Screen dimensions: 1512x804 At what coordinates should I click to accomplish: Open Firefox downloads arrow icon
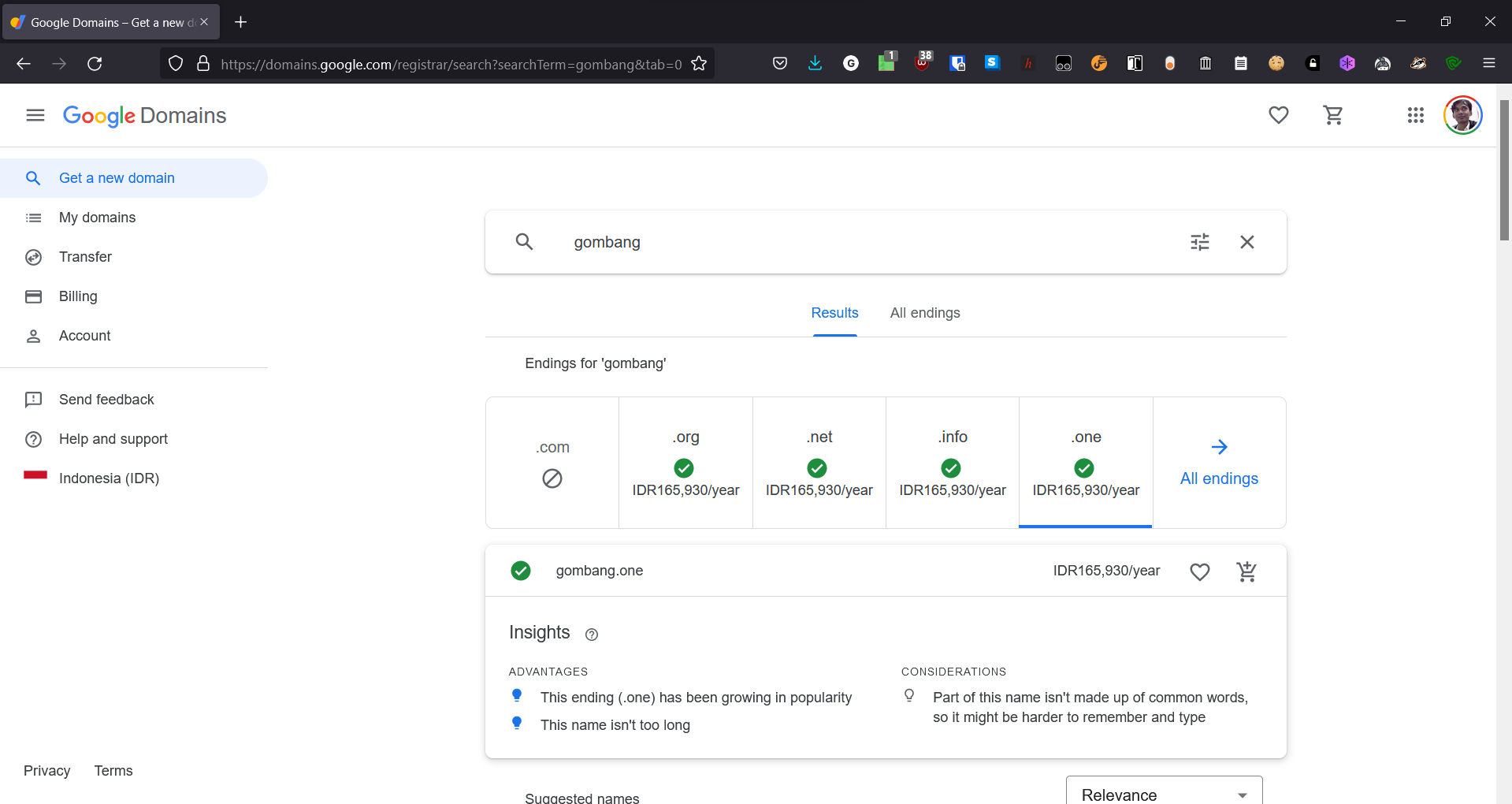point(815,63)
